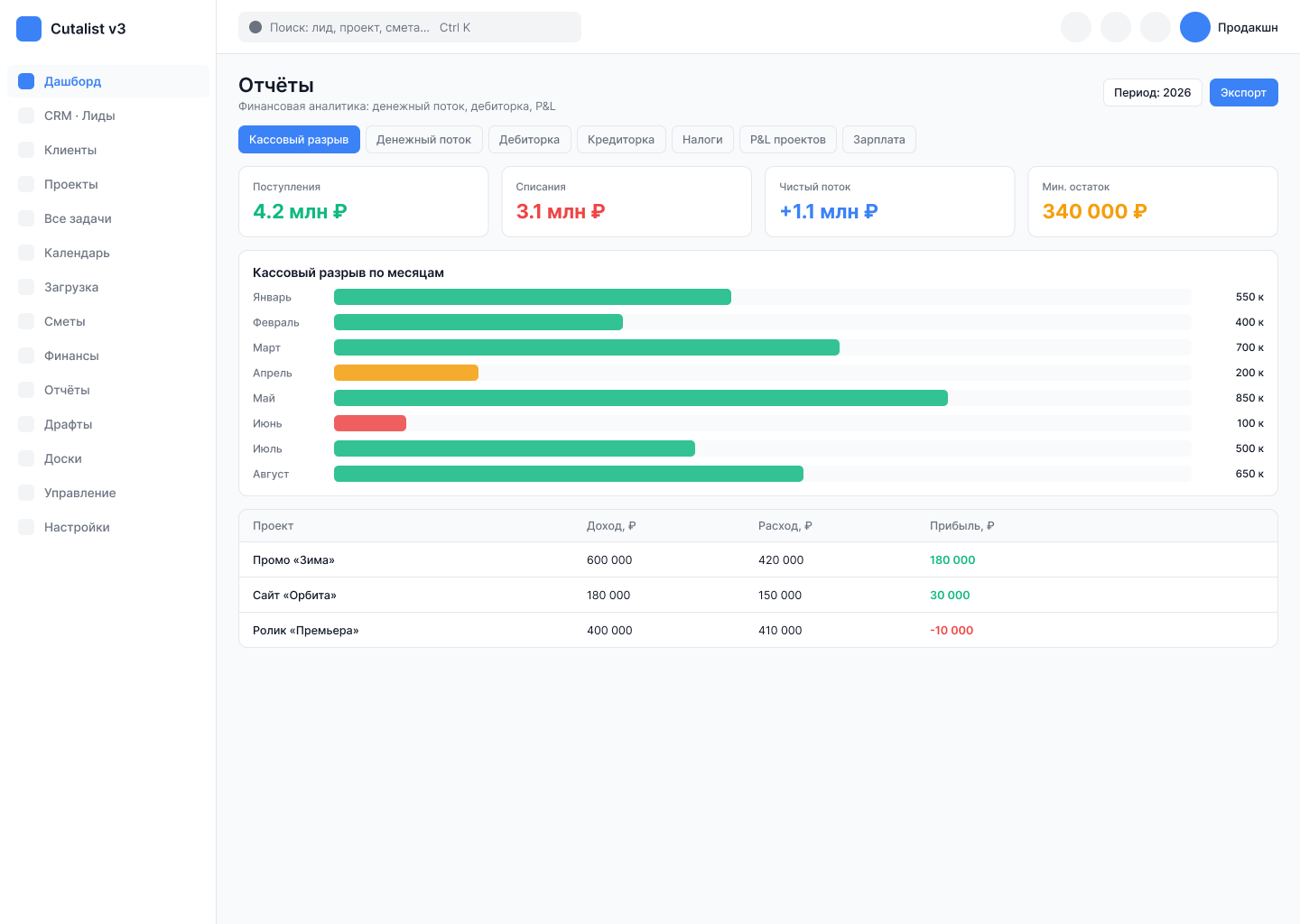Screen dimensions: 1300x924
Task: Click the expense value 410 000
Action: pos(780,631)
